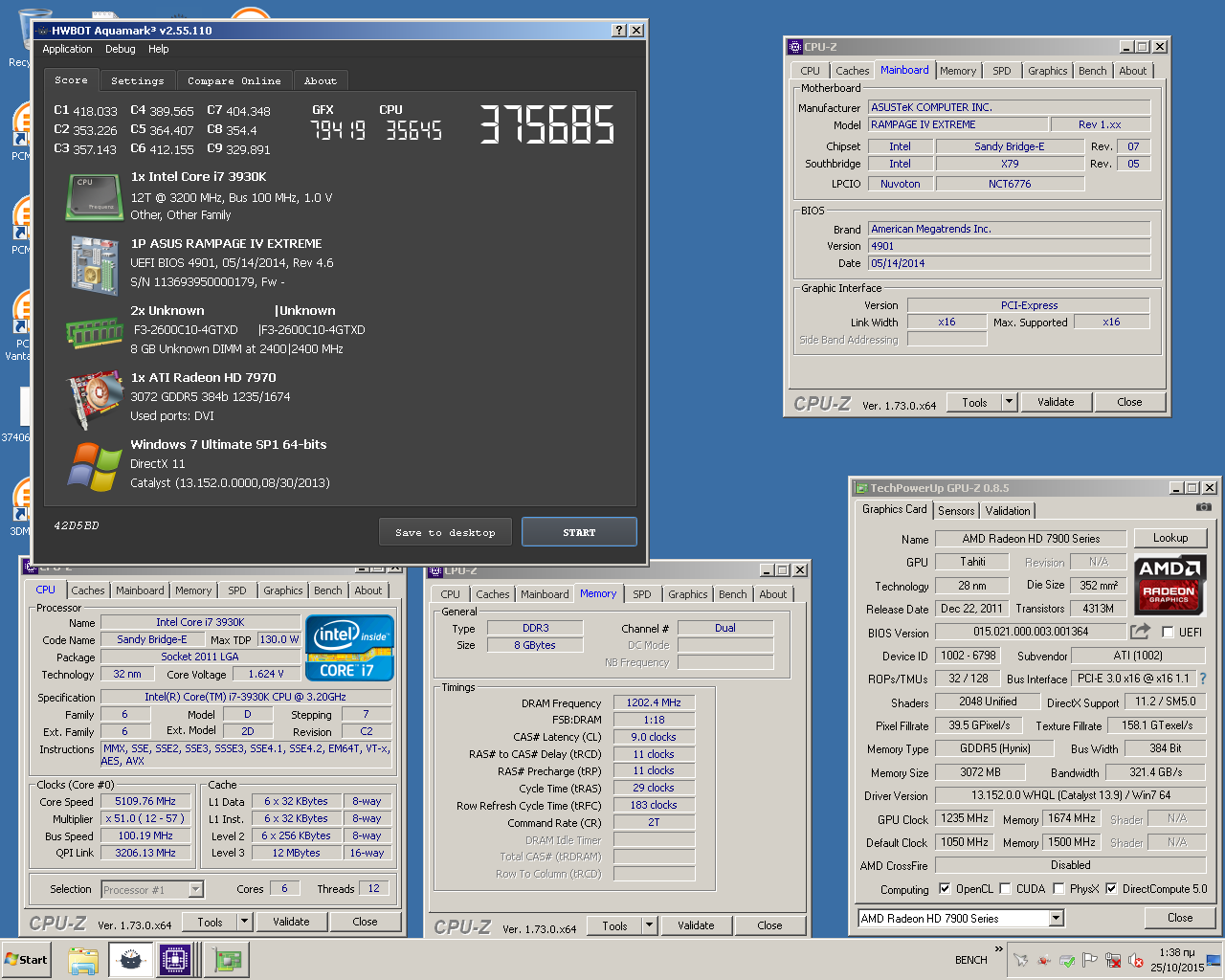
Task: Click the AMD Radeon Graphics logo
Action: point(1169,585)
